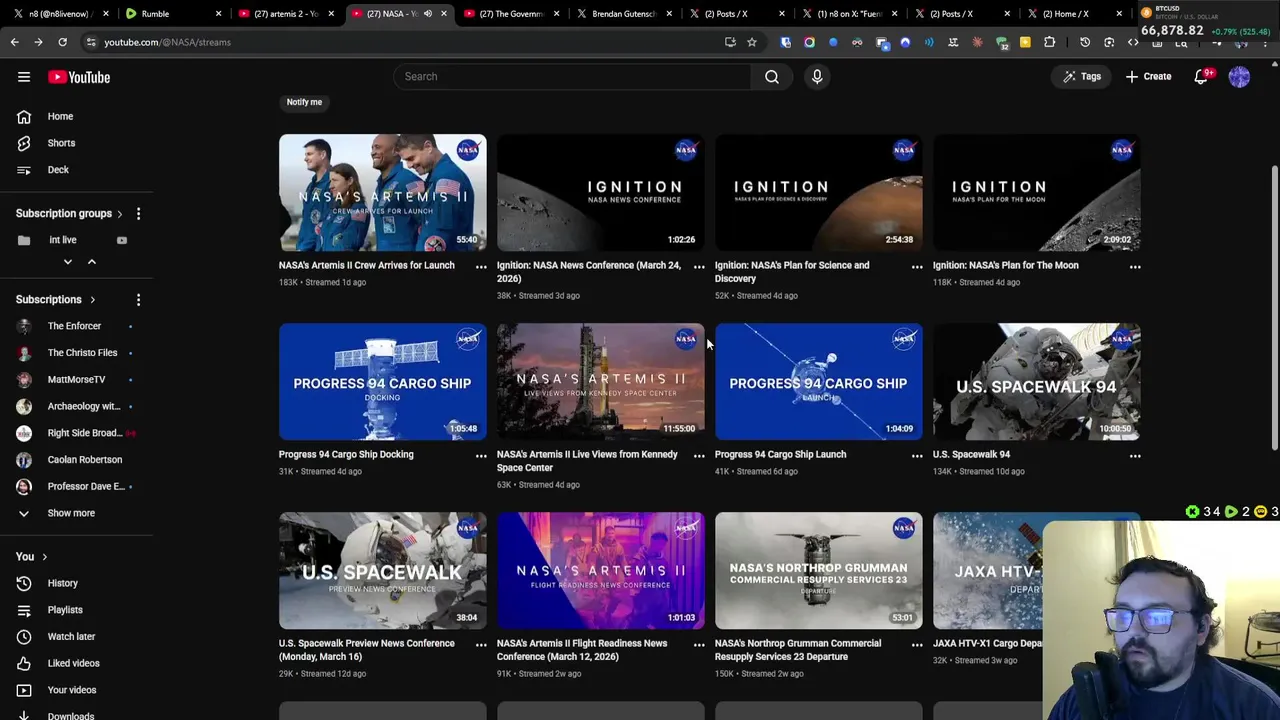Move group down with down chevron
The width and height of the screenshot is (1280, 720).
(x=68, y=262)
